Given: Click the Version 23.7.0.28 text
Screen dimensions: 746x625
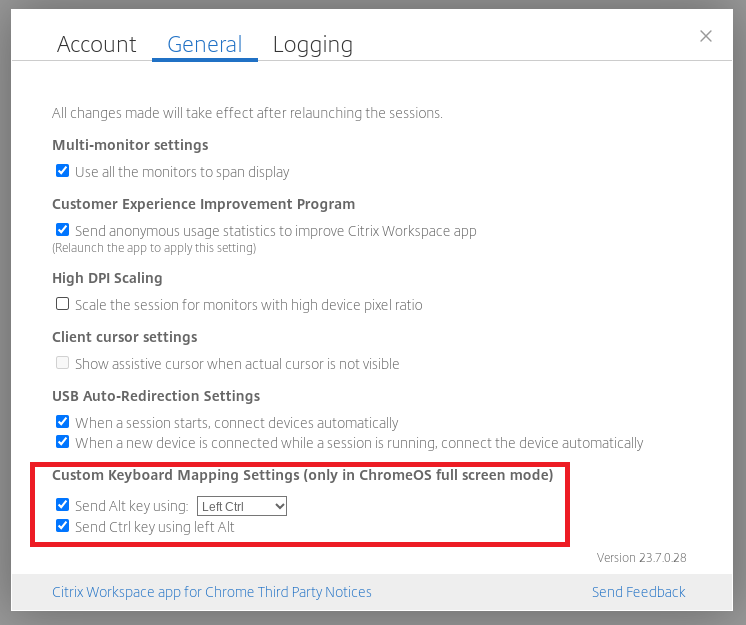Looking at the screenshot, I should pyautogui.click(x=641, y=557).
